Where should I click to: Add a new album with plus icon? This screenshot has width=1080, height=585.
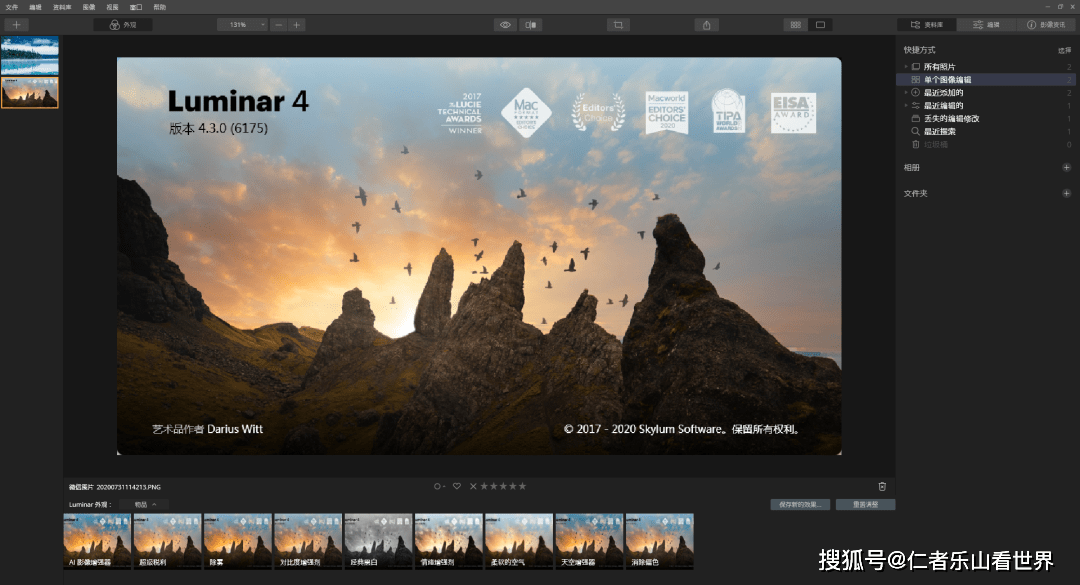pyautogui.click(x=1066, y=167)
